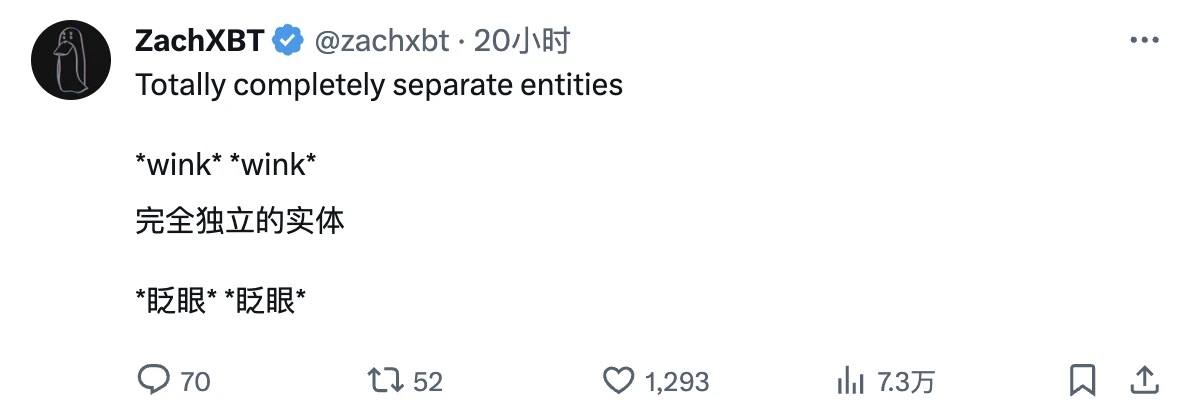Image resolution: width=1184 pixels, height=416 pixels.
Task: Click the "*眨眼* *眨眼*" line
Action: click(220, 301)
